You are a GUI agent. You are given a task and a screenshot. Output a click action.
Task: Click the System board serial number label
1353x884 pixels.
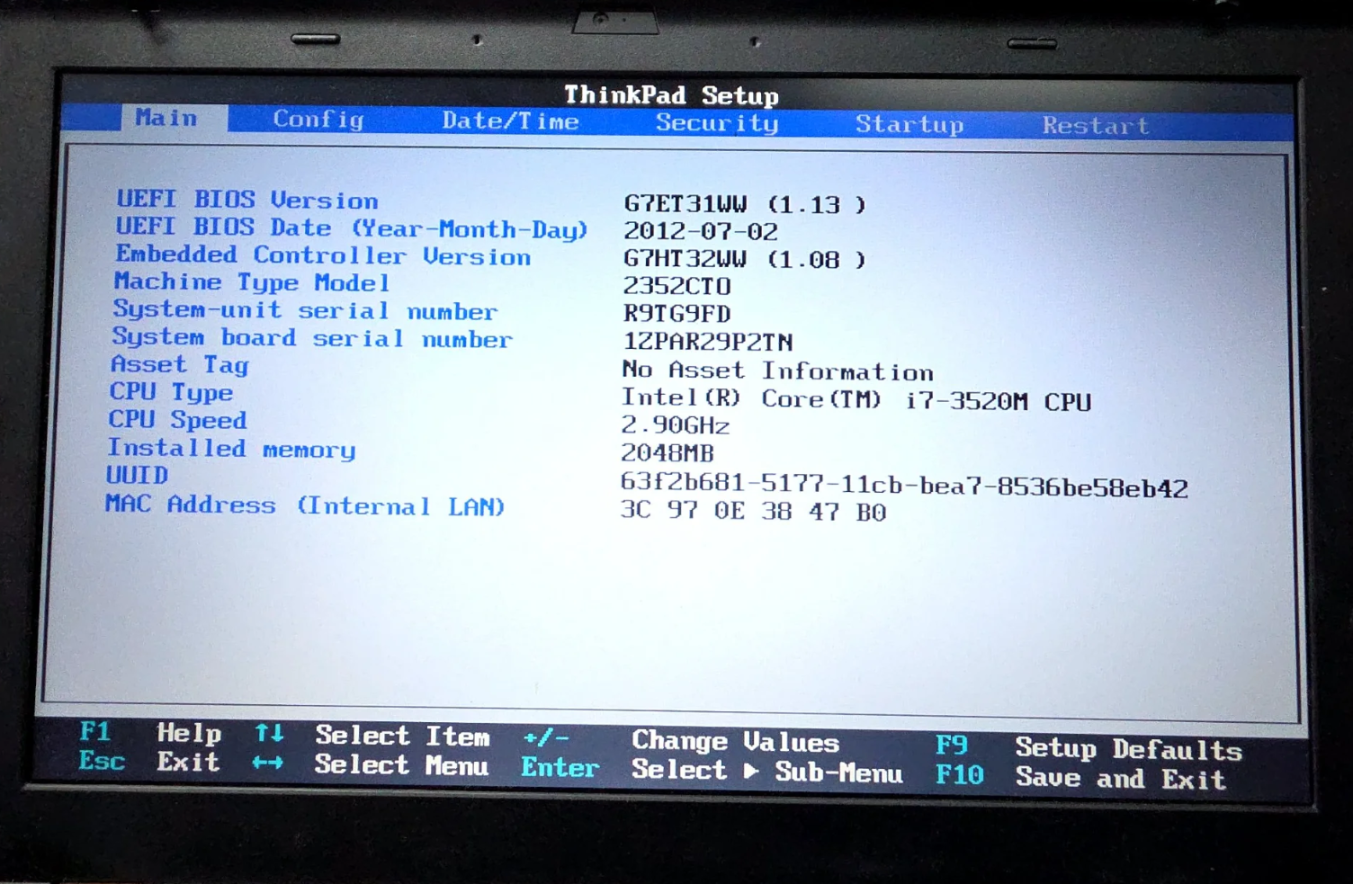[x=312, y=338]
